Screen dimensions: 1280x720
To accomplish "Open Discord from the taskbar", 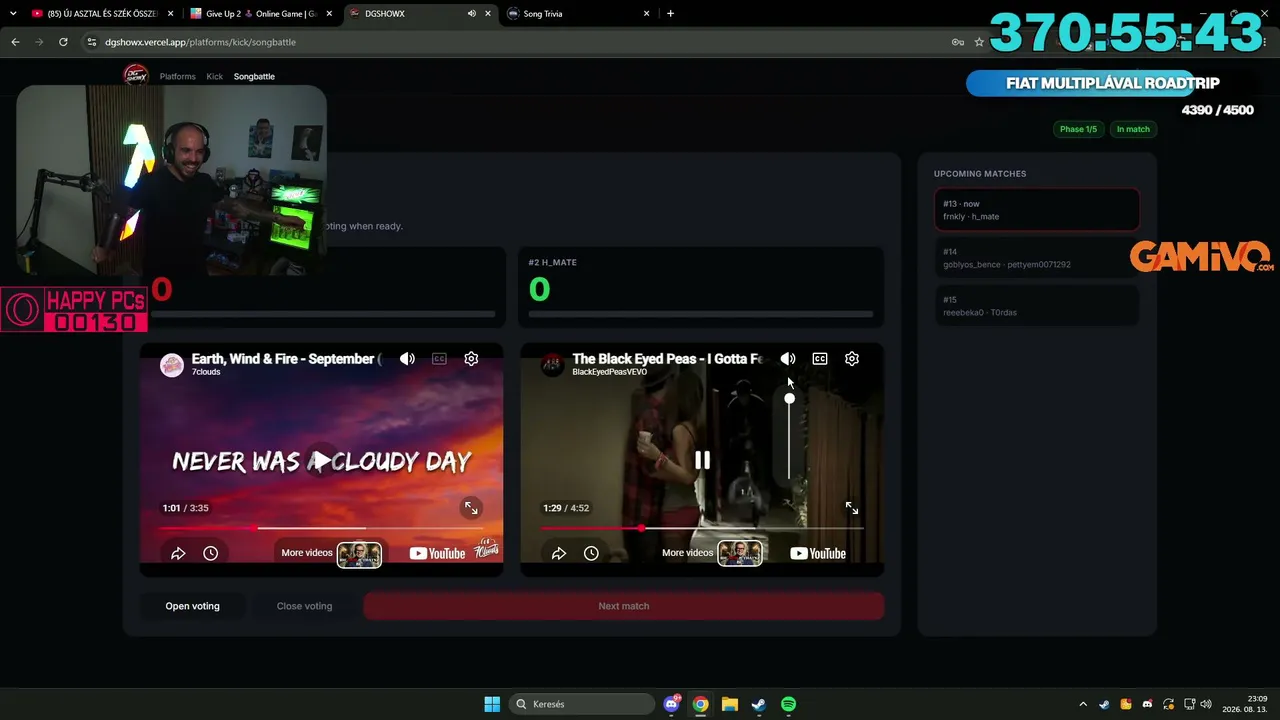I will (672, 704).
